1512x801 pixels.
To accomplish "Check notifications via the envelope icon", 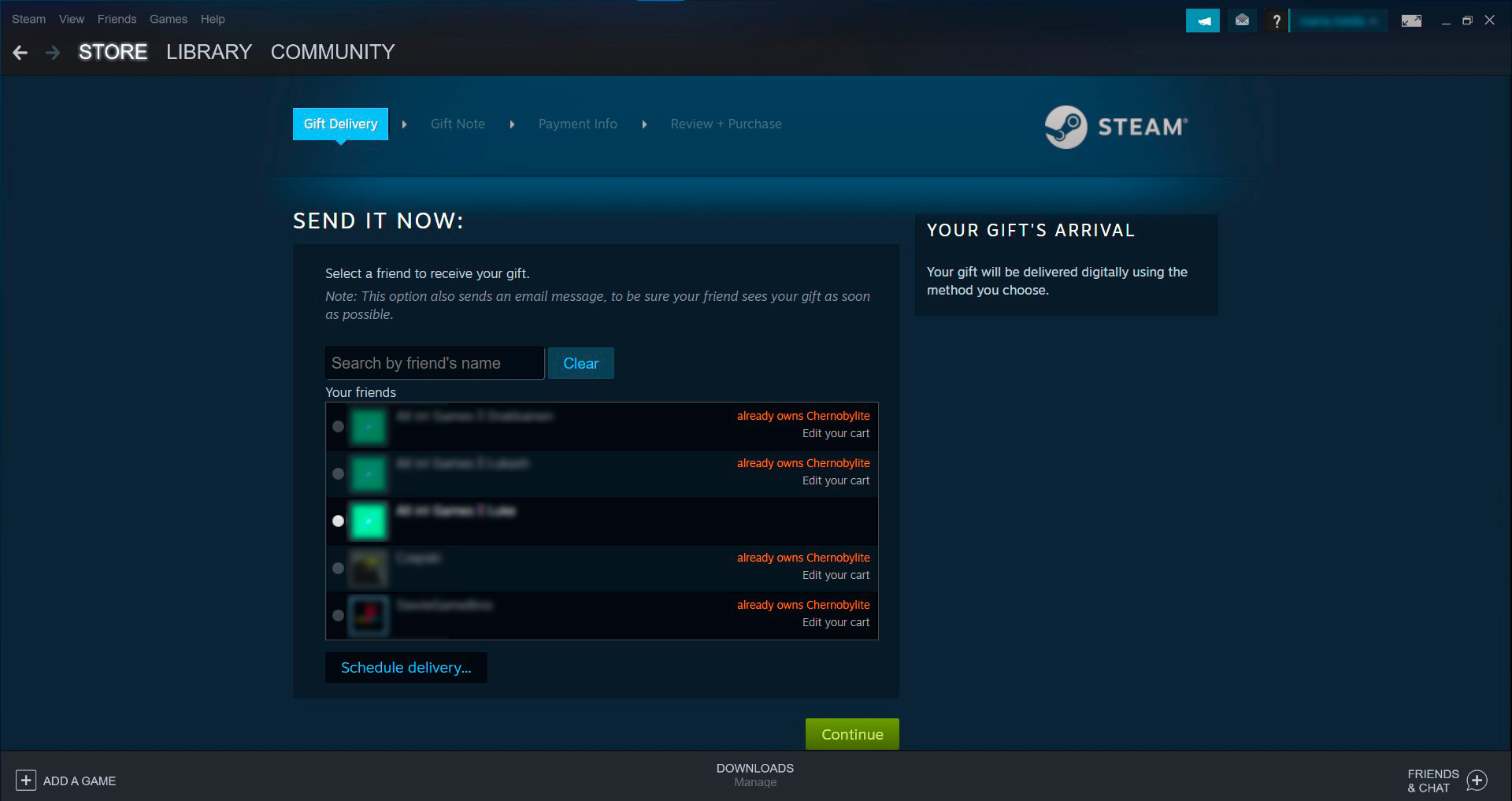I will click(1243, 20).
